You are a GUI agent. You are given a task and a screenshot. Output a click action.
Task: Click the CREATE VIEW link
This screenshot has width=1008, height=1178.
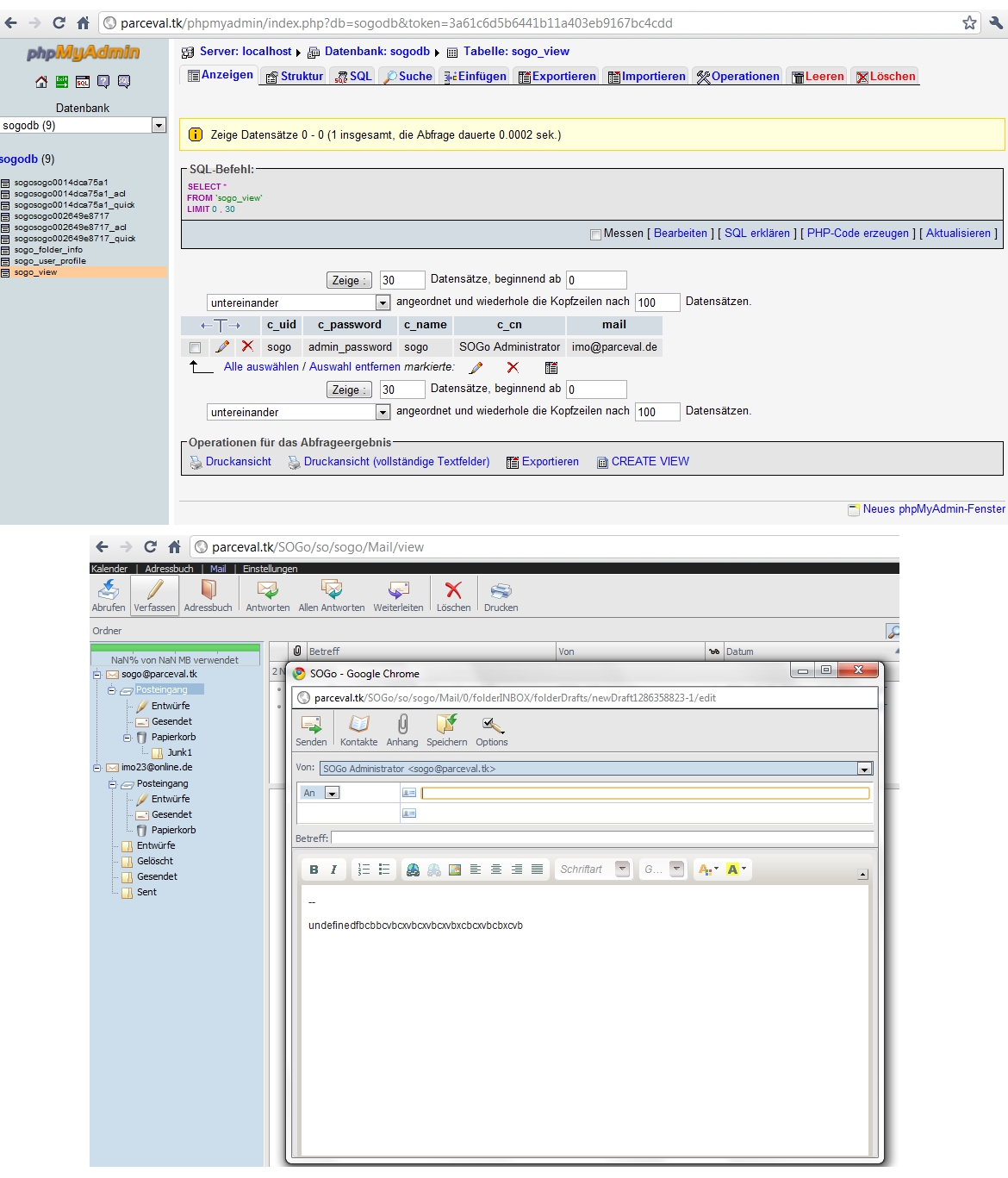pos(650,462)
